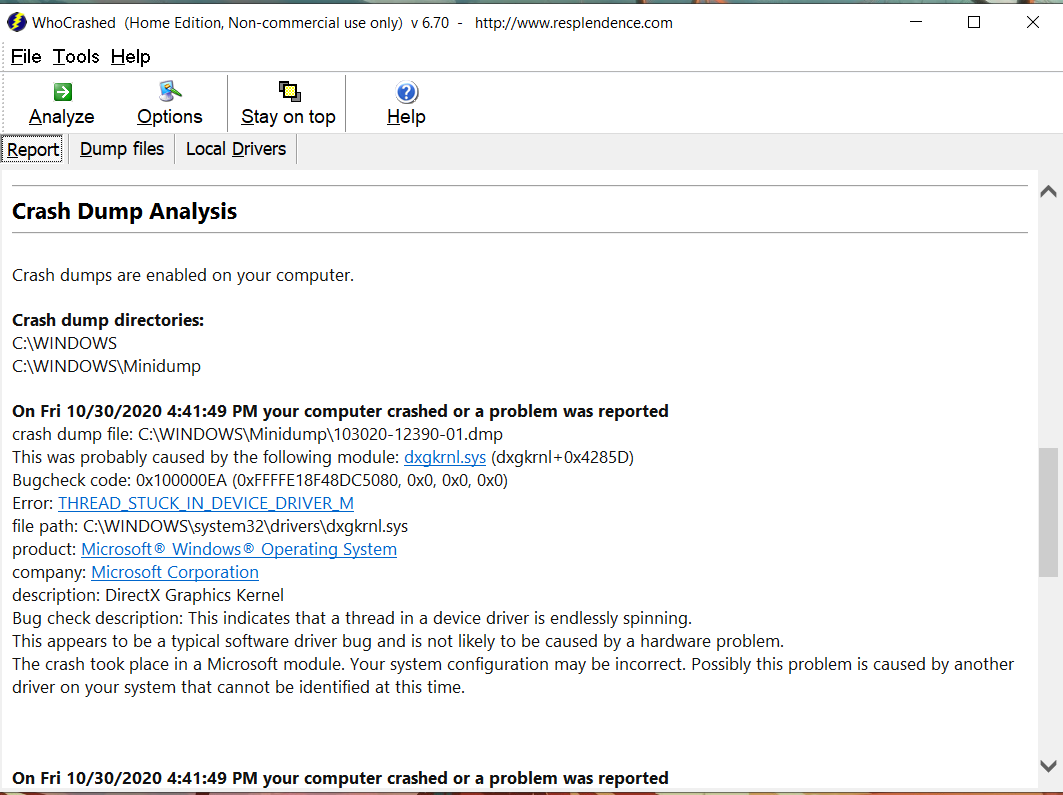Viewport: 1063px width, 795px height.
Task: Open Options from the toolbar icon
Action: (170, 92)
